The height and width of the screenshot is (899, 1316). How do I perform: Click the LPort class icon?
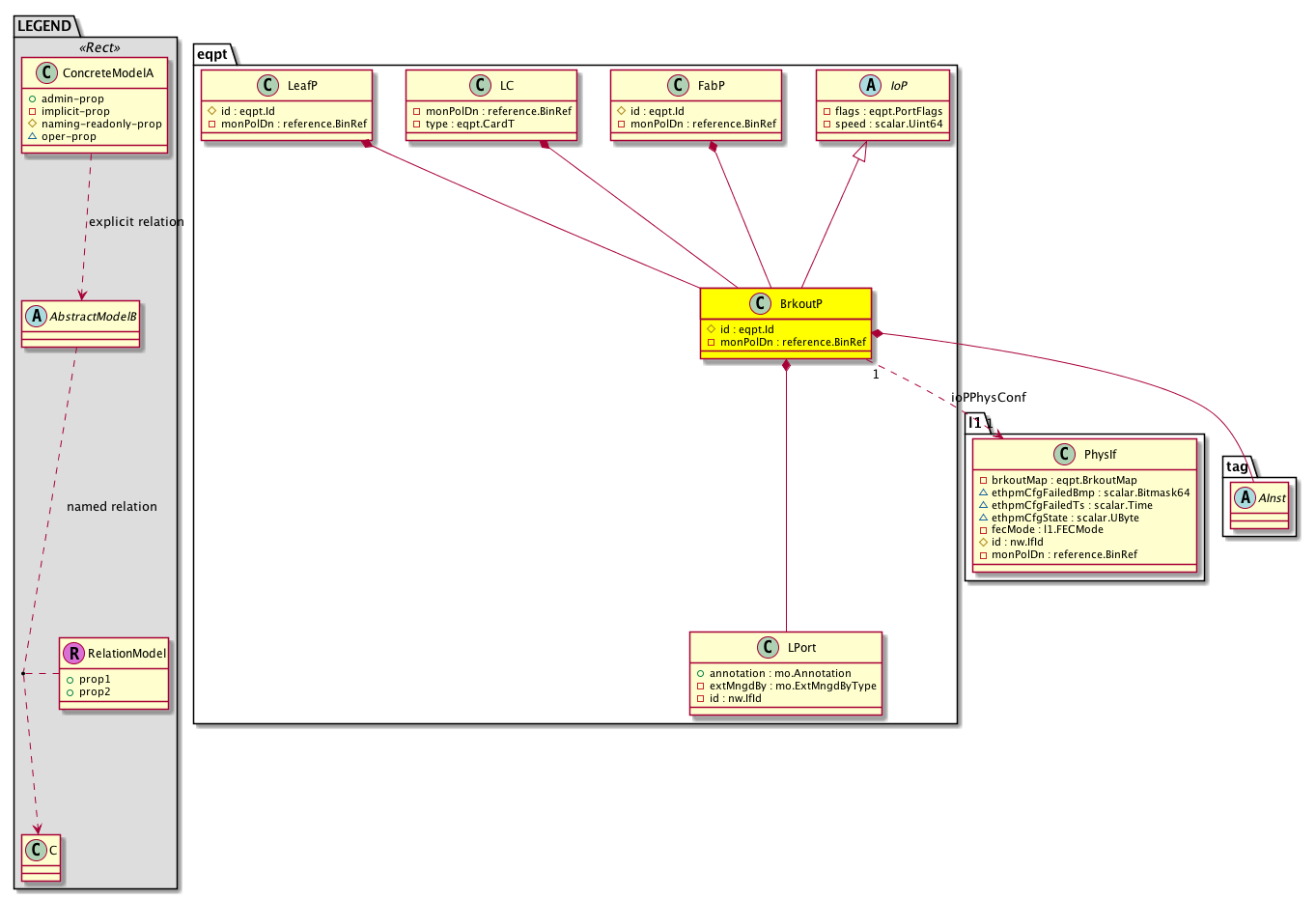(768, 648)
